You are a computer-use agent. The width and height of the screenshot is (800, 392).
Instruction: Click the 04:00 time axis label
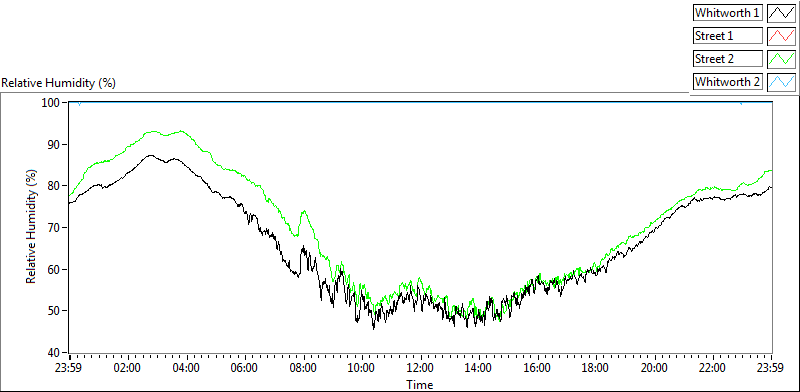[186, 368]
